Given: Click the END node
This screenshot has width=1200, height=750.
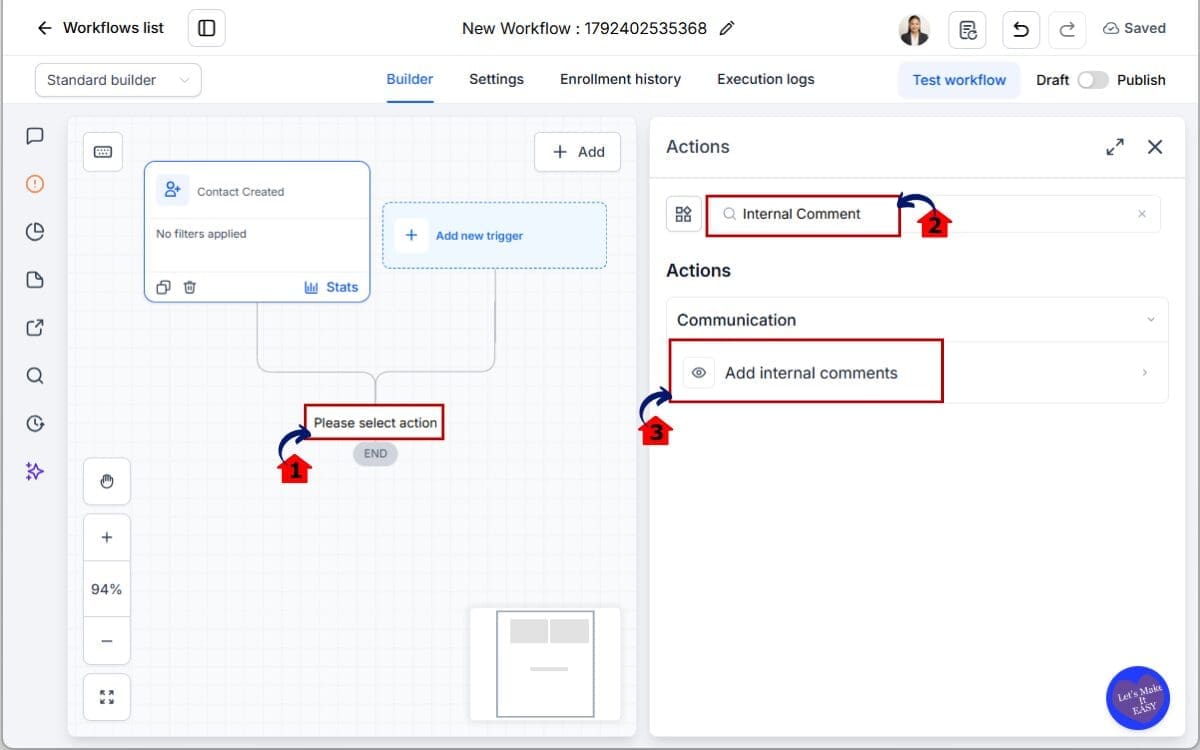Looking at the screenshot, I should click(375, 453).
